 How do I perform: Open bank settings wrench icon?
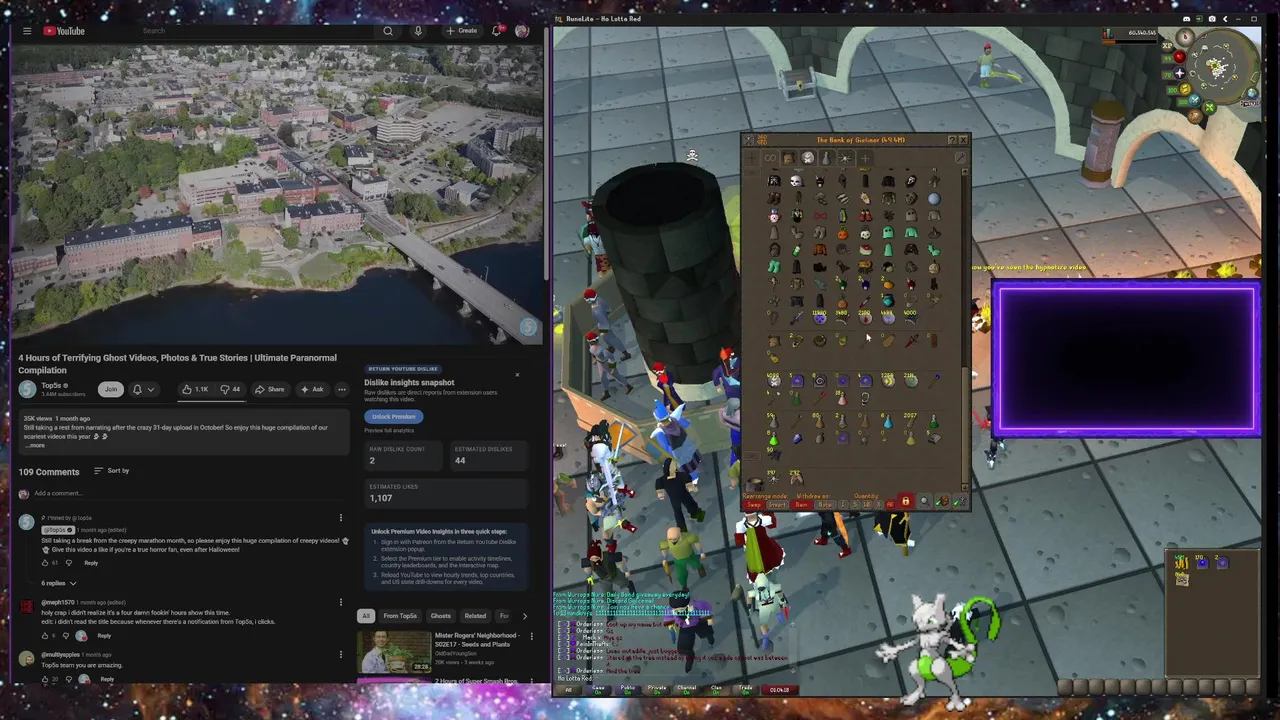(x=961, y=158)
